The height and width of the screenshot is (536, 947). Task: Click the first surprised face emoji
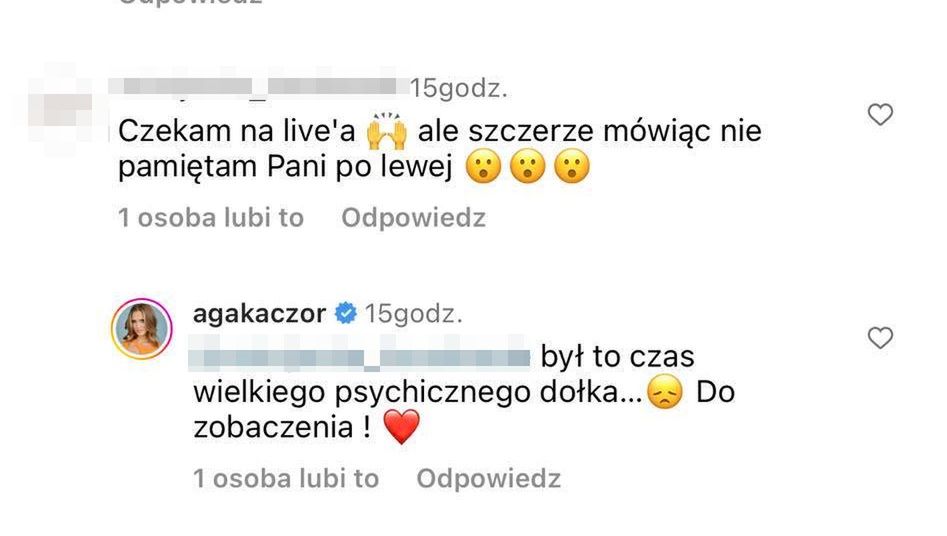click(x=483, y=166)
